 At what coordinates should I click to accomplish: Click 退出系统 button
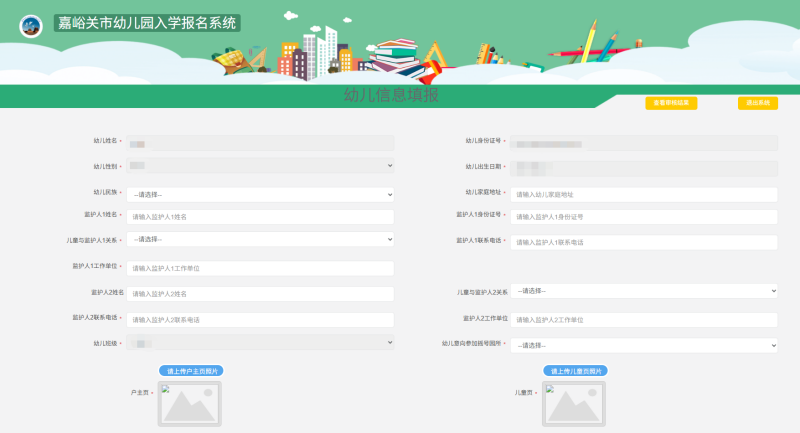click(757, 103)
